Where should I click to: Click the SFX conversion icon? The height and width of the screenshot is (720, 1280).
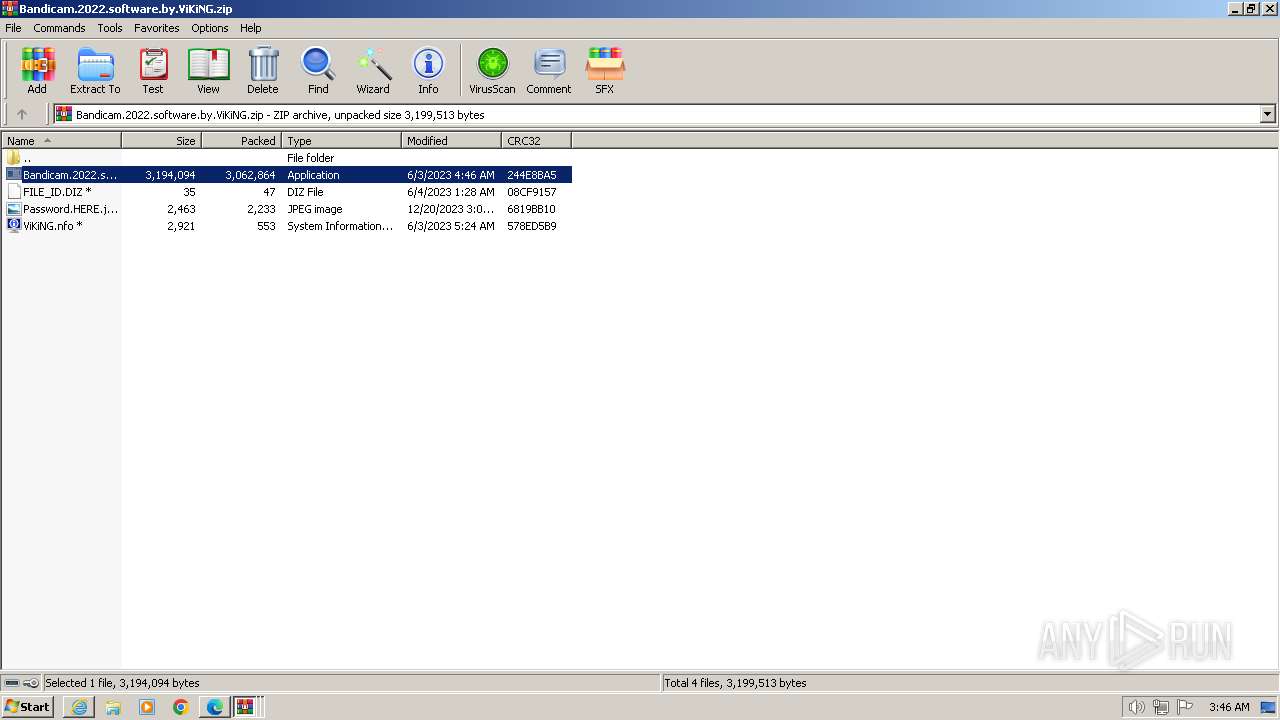[x=605, y=70]
